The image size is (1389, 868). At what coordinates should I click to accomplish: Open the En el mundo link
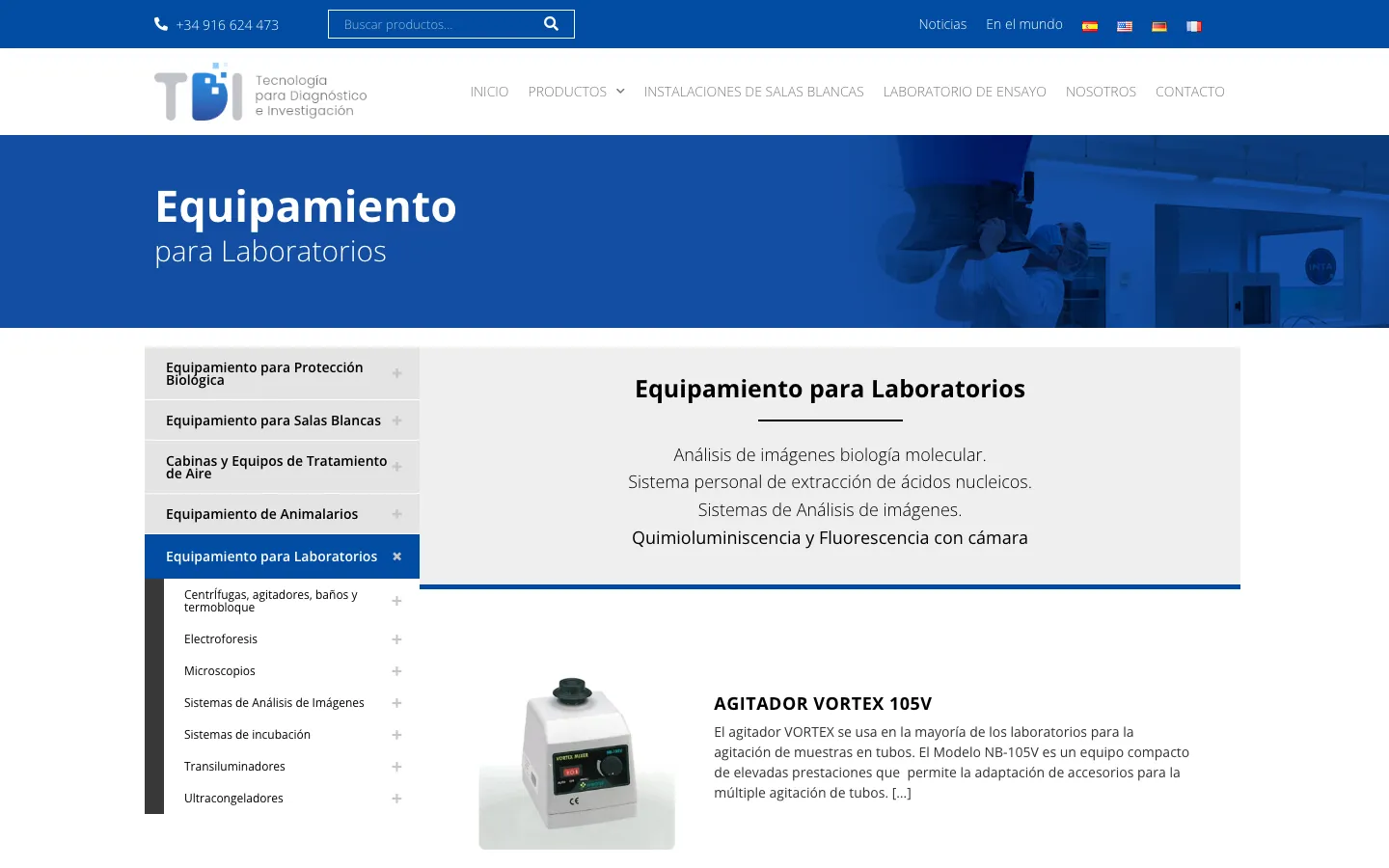tap(1024, 24)
